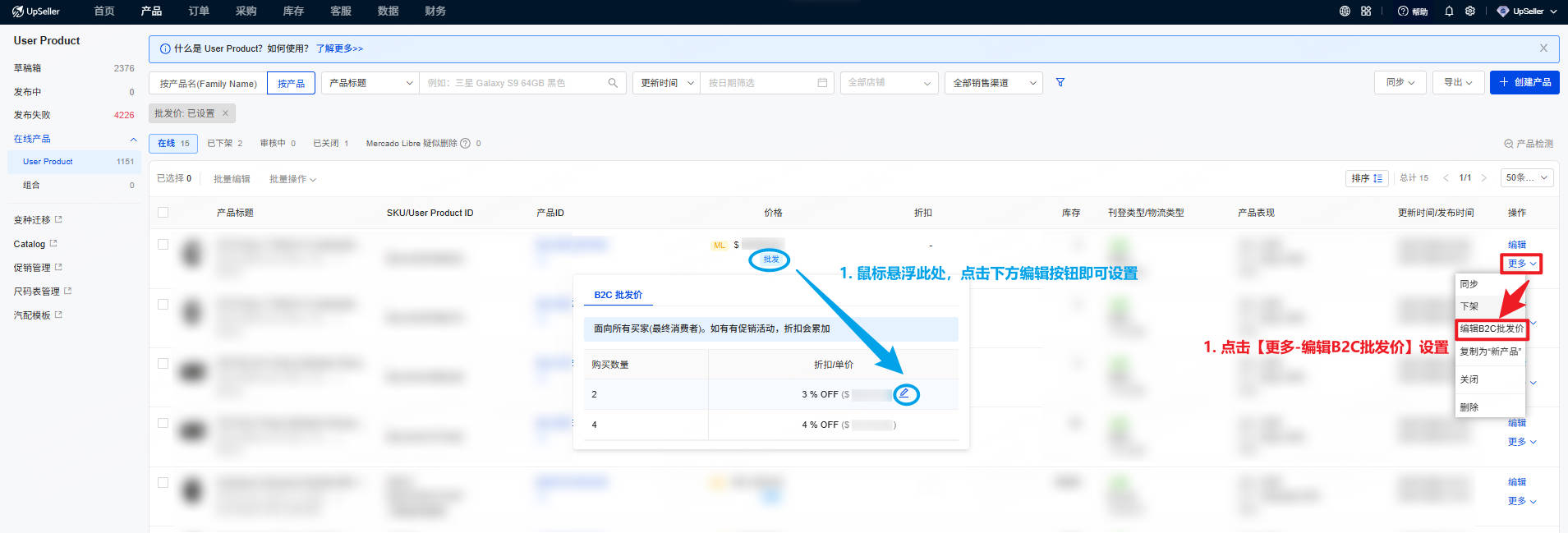Select the fifth product row checkbox
1568x533 pixels.
point(163,482)
